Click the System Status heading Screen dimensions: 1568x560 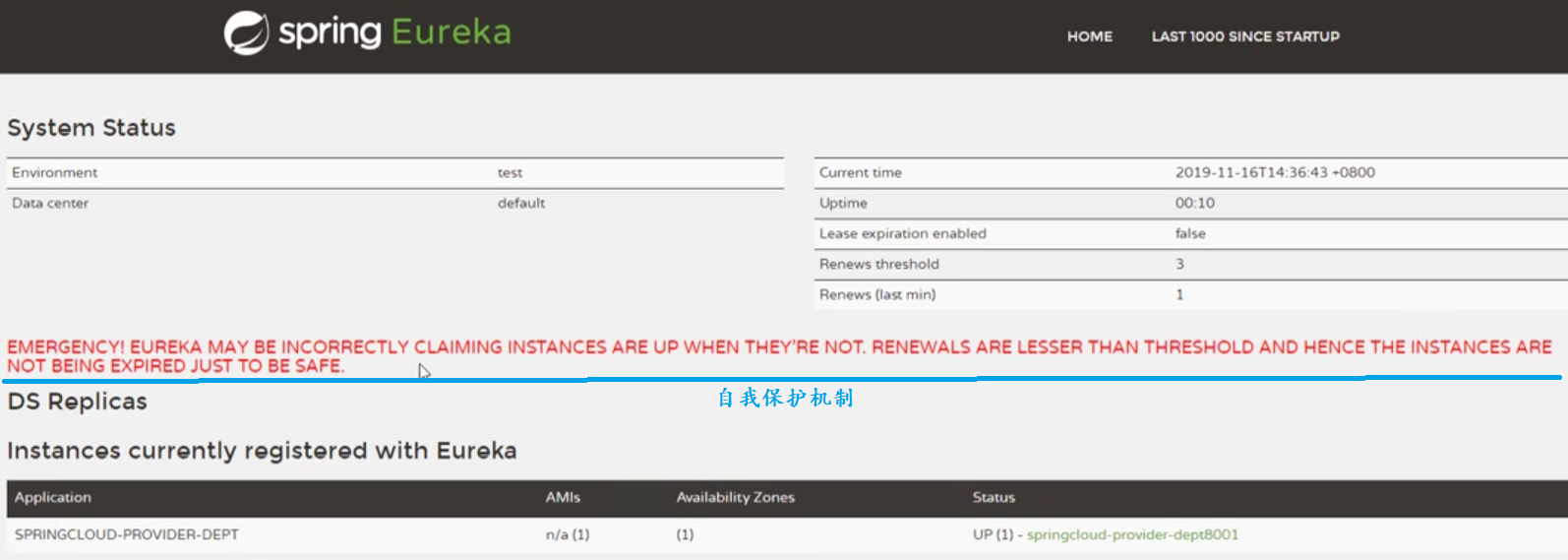point(91,128)
